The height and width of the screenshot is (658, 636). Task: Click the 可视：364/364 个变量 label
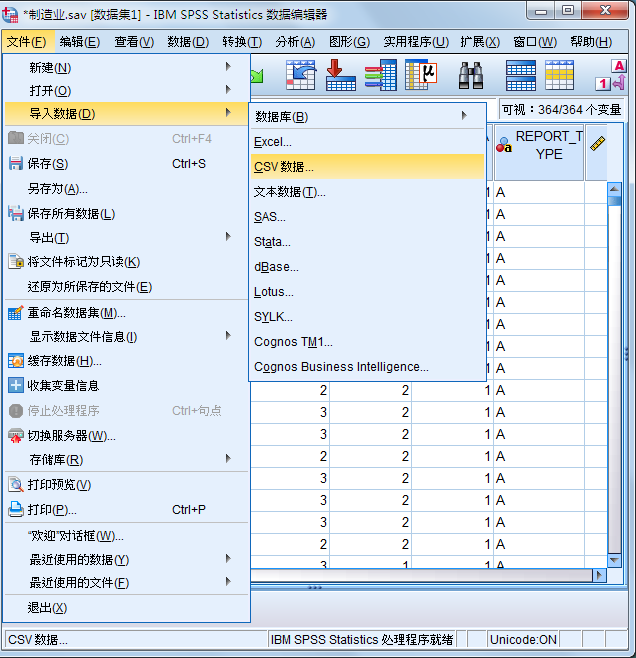tap(561, 110)
